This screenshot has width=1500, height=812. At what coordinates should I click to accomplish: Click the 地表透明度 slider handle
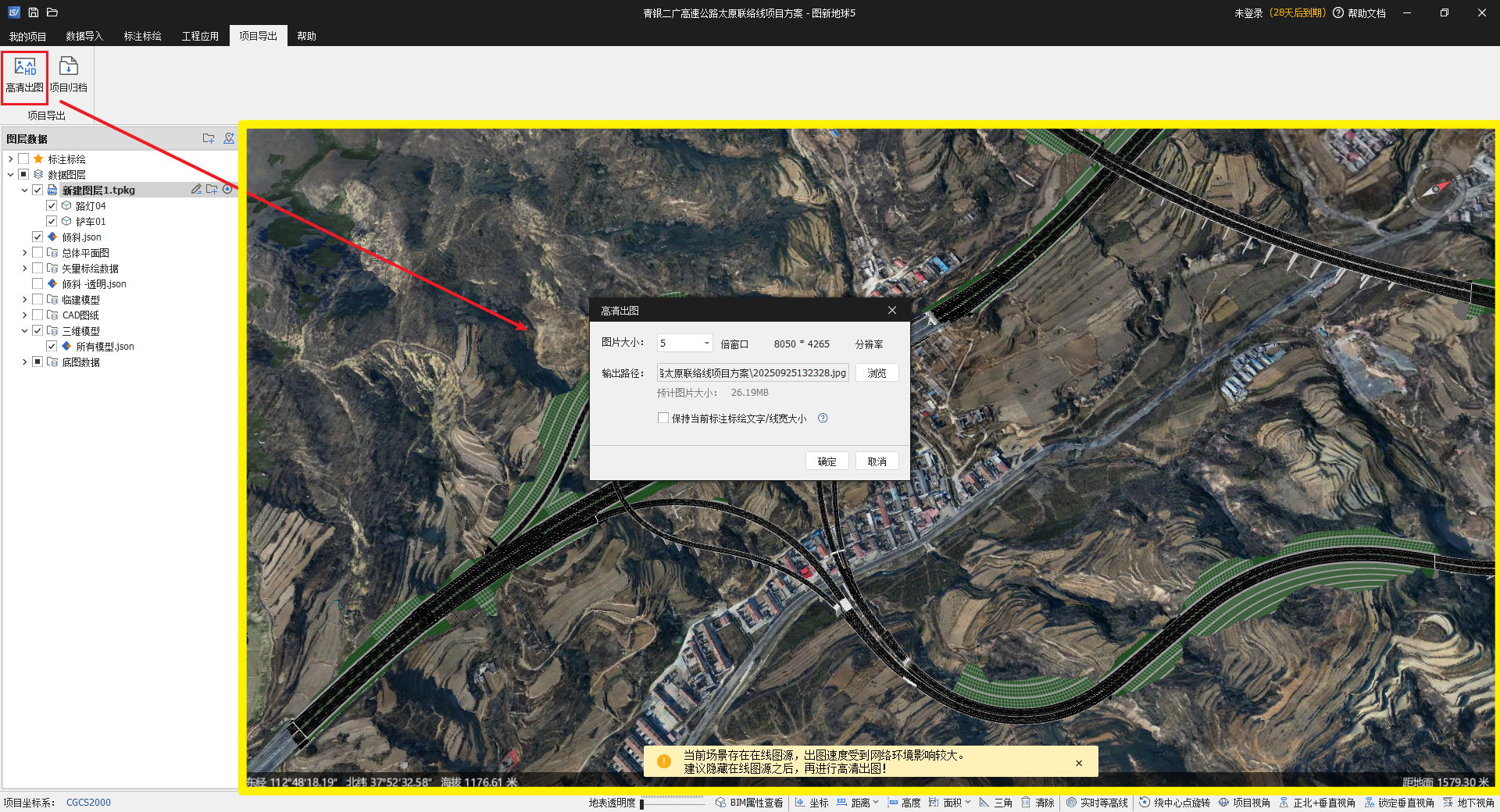pyautogui.click(x=642, y=803)
